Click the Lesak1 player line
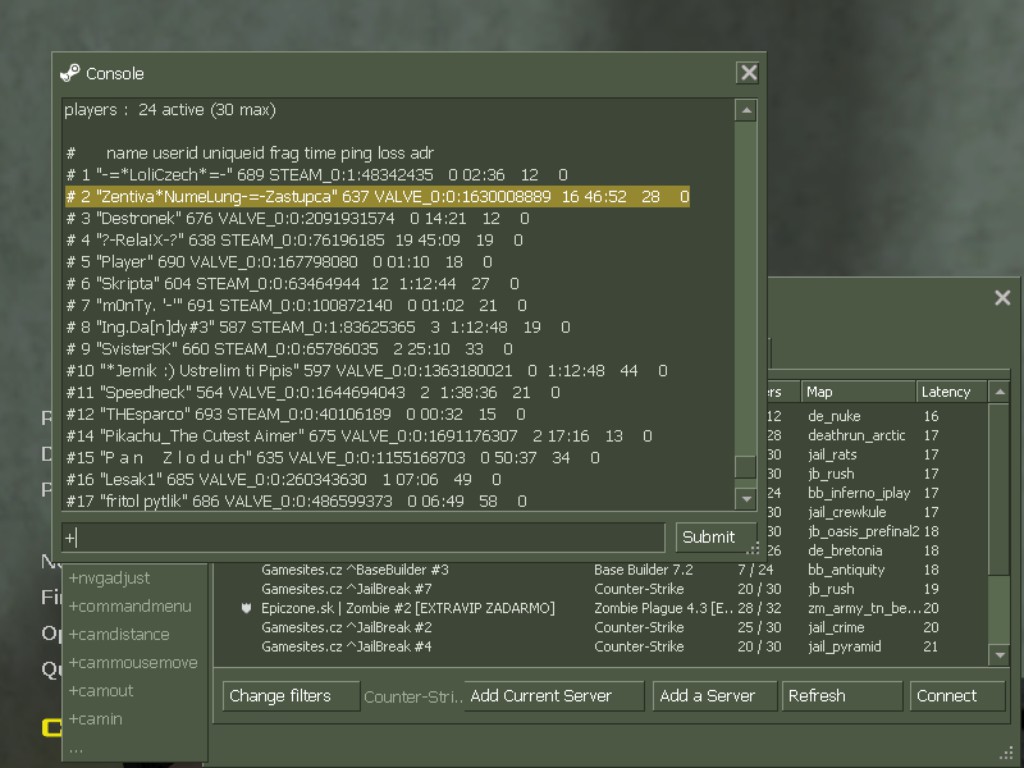Image resolution: width=1024 pixels, height=768 pixels. pos(283,479)
